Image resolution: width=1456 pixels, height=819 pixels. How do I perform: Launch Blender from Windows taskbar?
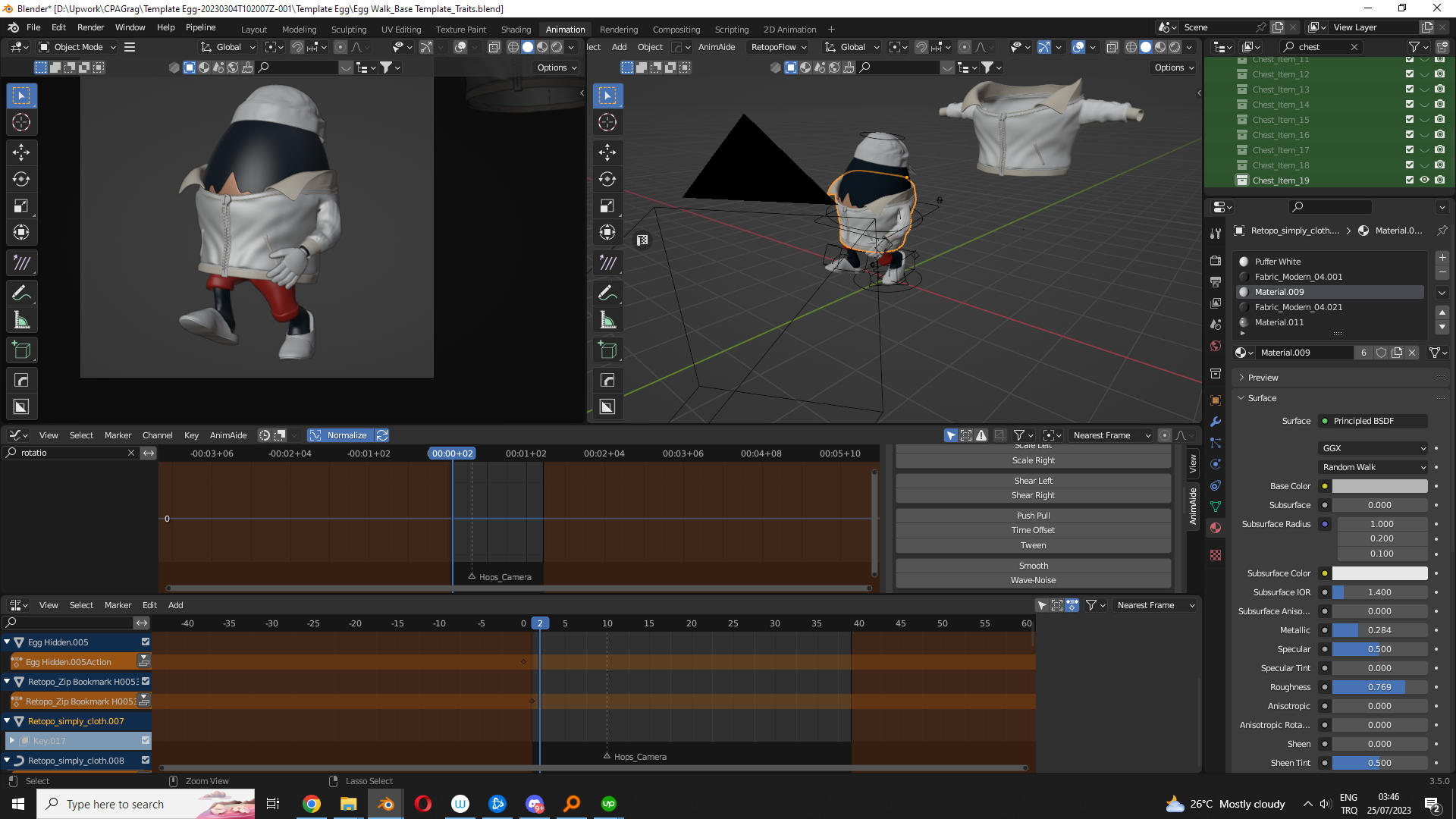tap(386, 804)
